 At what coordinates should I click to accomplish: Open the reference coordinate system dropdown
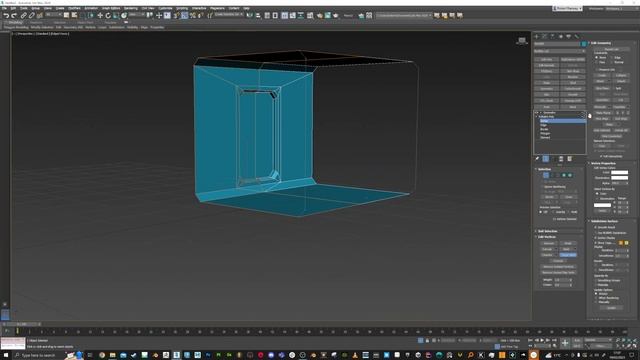[137, 15]
